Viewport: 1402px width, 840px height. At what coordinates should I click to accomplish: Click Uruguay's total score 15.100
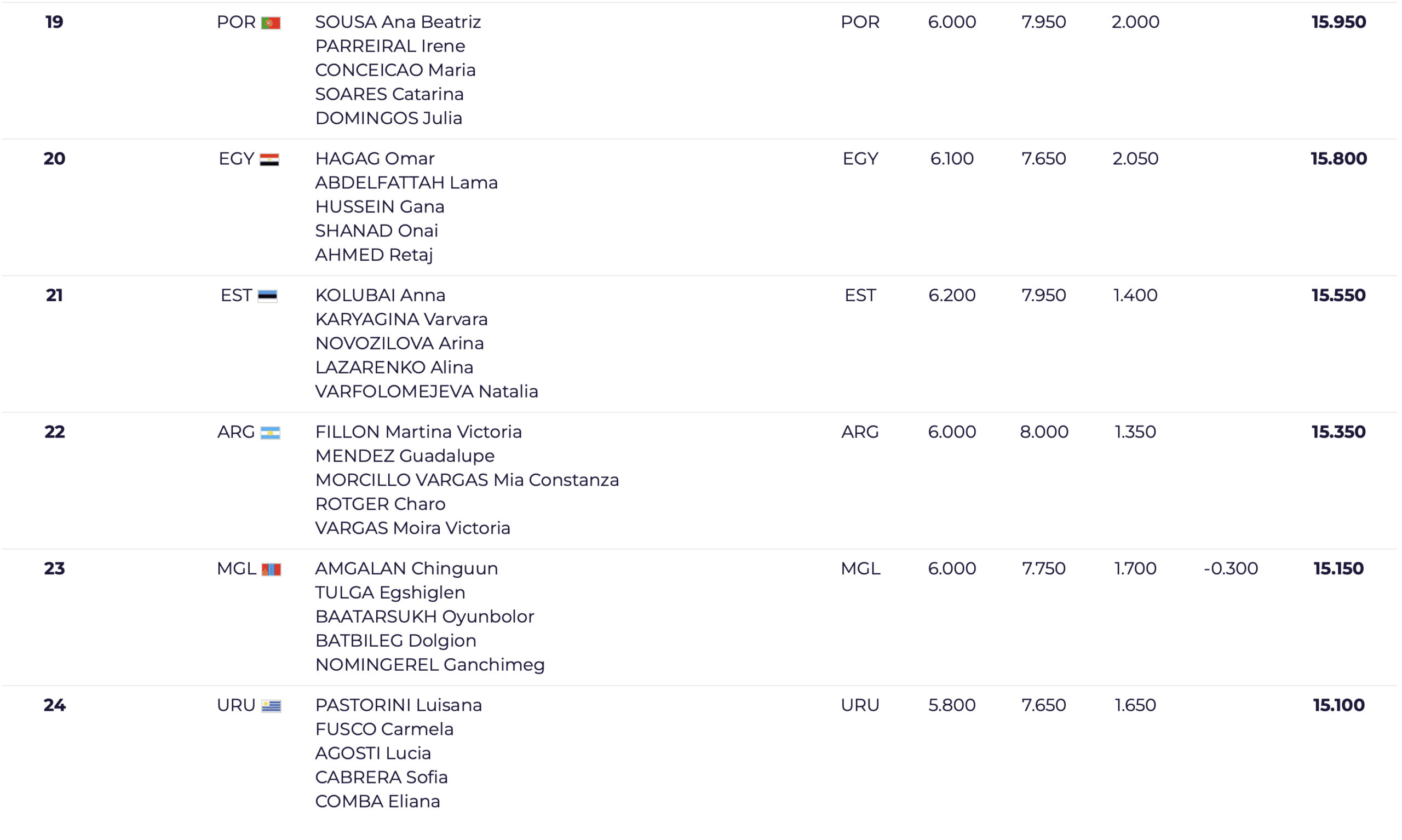click(x=1338, y=705)
